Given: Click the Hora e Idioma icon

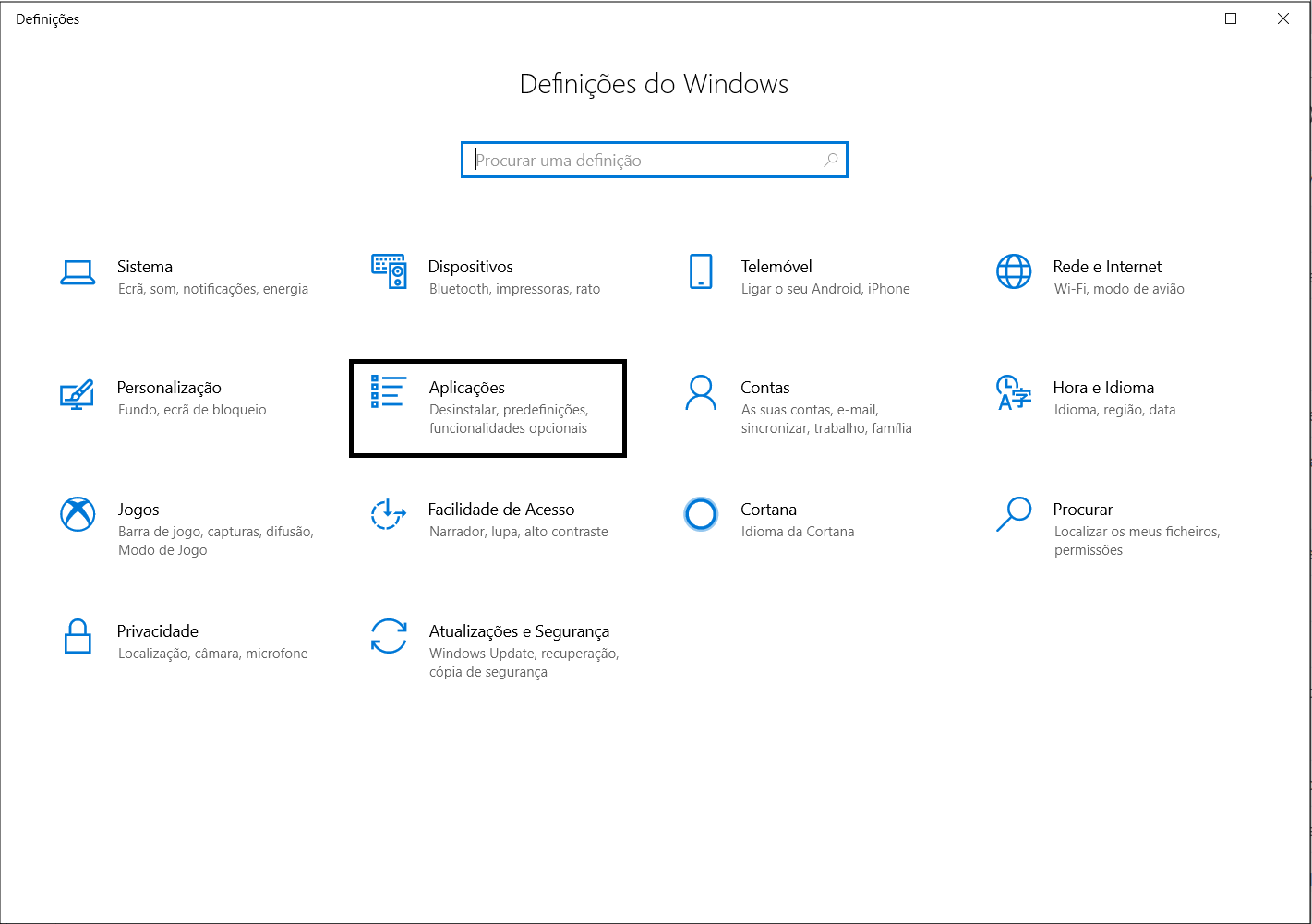Looking at the screenshot, I should coord(1014,392).
